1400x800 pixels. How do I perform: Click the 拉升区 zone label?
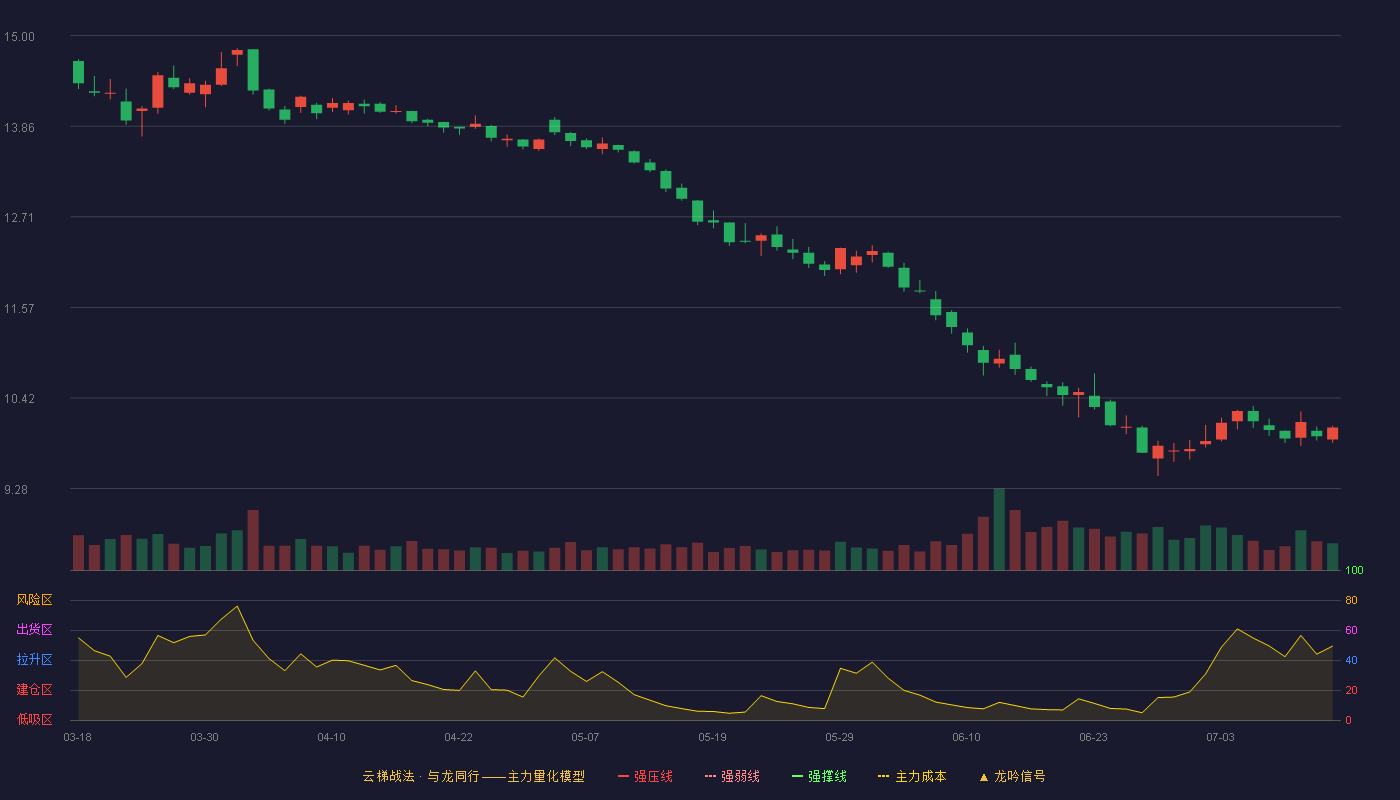click(x=34, y=660)
